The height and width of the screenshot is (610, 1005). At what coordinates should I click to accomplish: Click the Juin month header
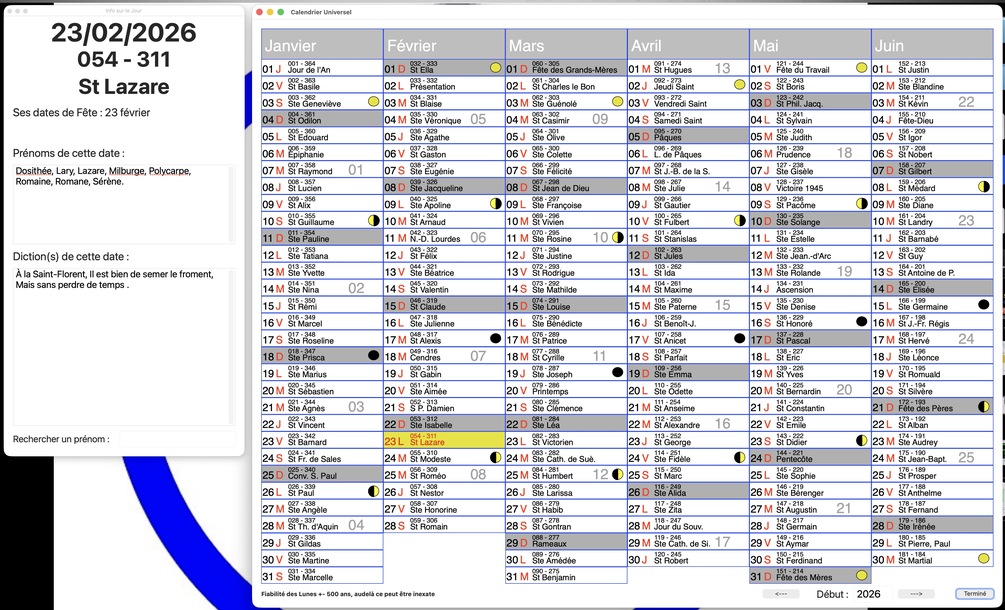(x=933, y=44)
